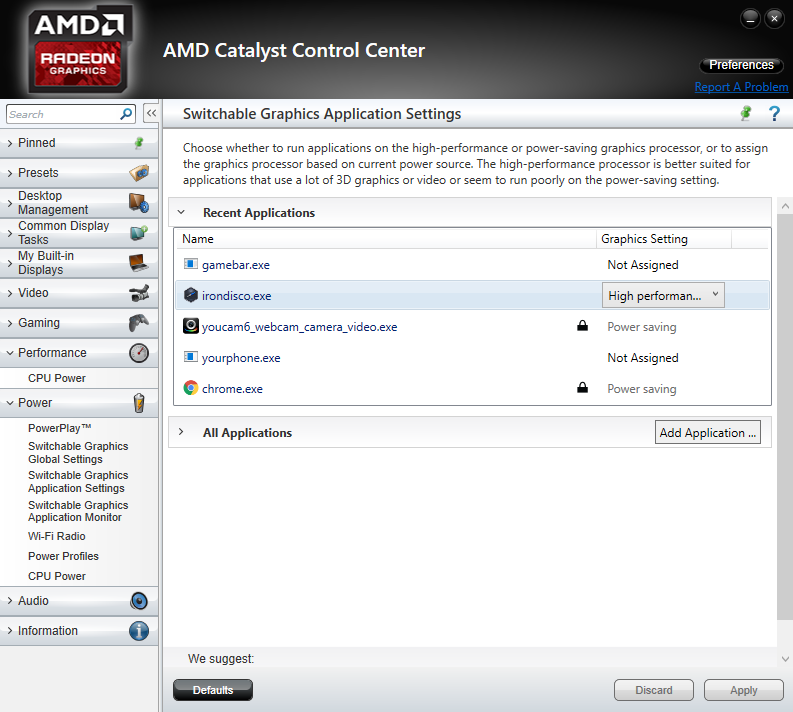Screen dimensions: 793x712
Task: Click the yourphone.exe application icon
Action: pos(191,357)
